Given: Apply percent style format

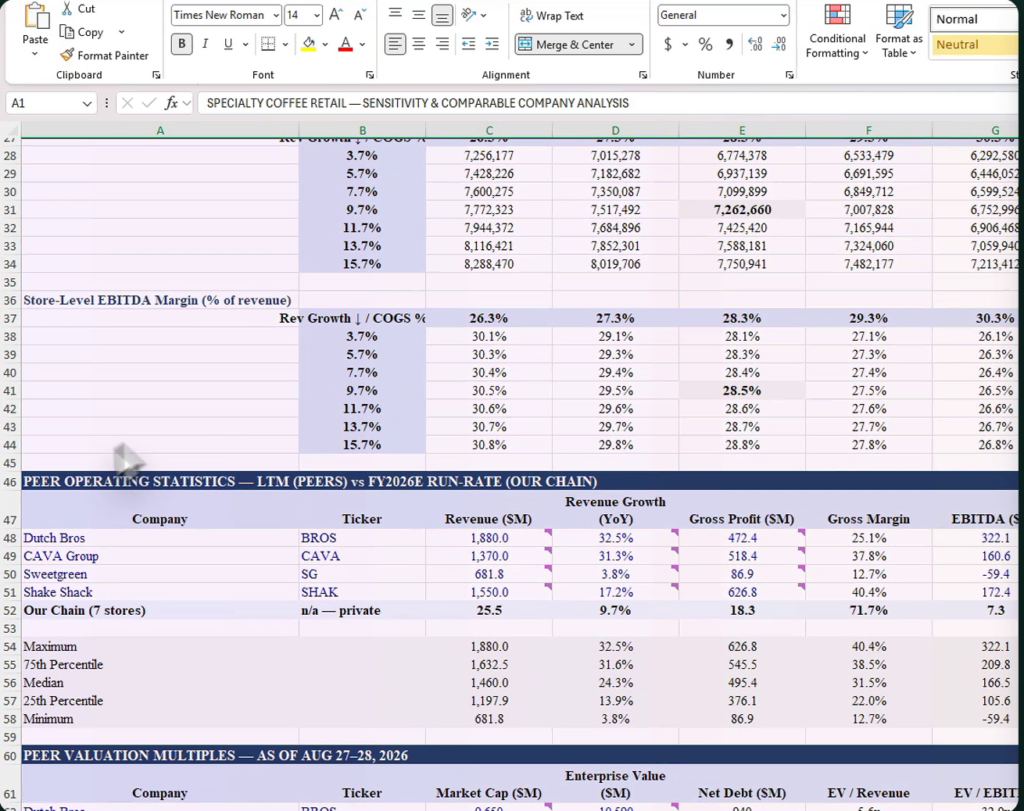Looking at the screenshot, I should [705, 44].
